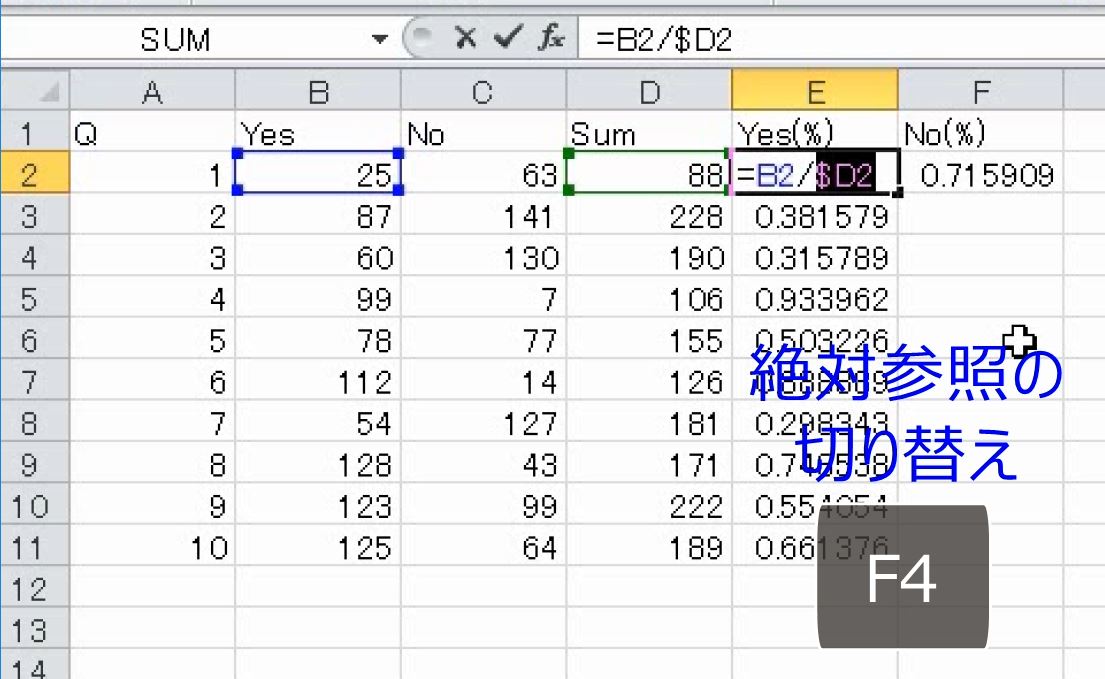Screen dimensions: 1105x679
Task: Click cell D10 with value 222
Action: pos(649,504)
